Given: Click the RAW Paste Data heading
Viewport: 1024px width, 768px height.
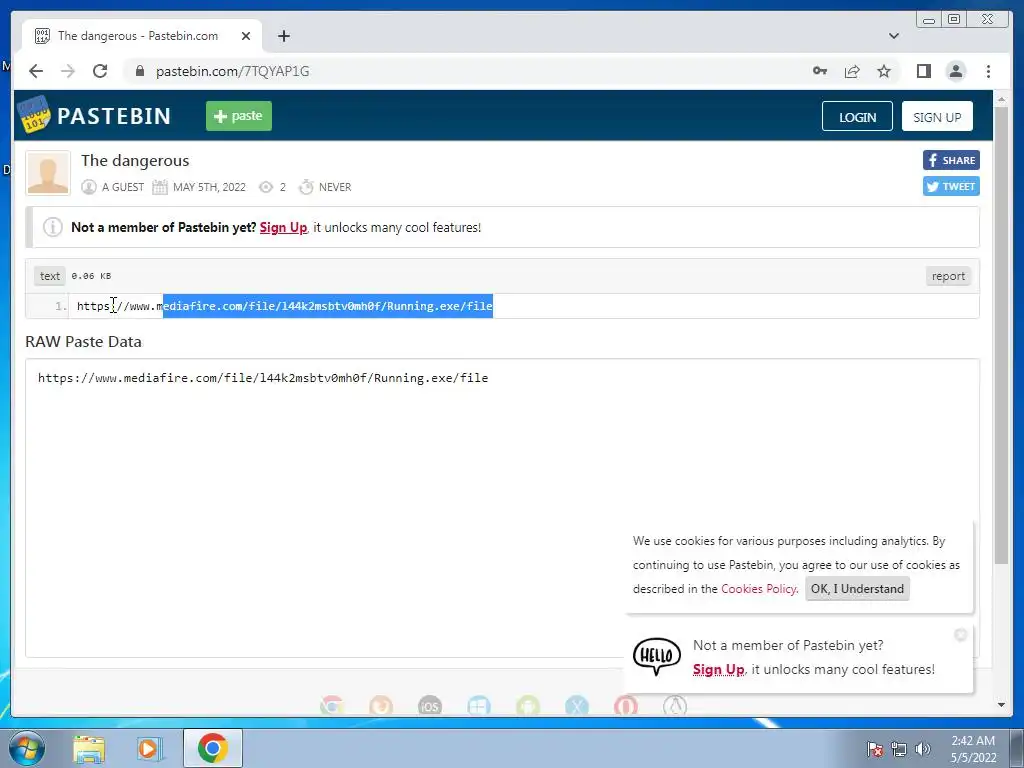Looking at the screenshot, I should pos(84,342).
